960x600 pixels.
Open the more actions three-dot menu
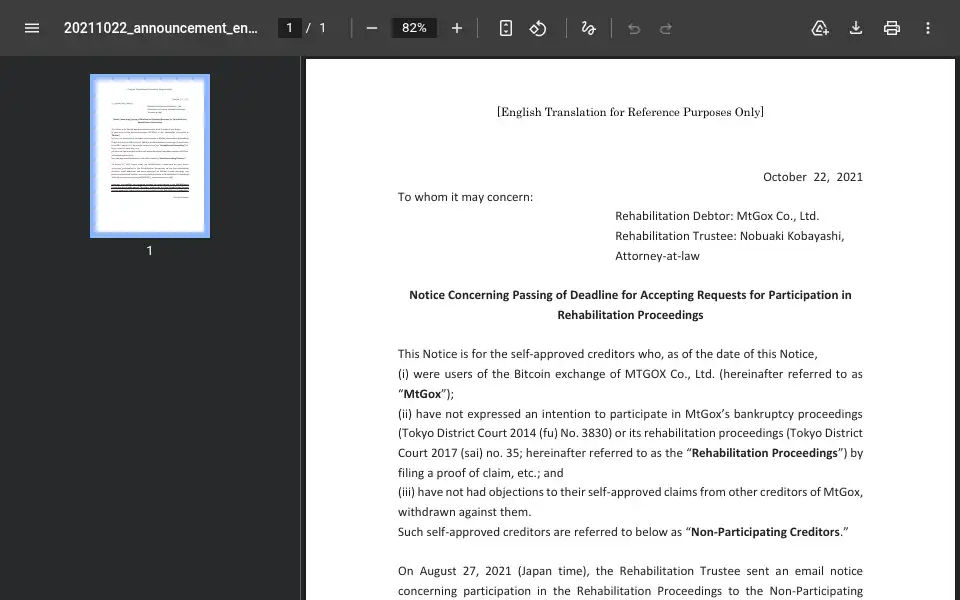pyautogui.click(x=928, y=28)
